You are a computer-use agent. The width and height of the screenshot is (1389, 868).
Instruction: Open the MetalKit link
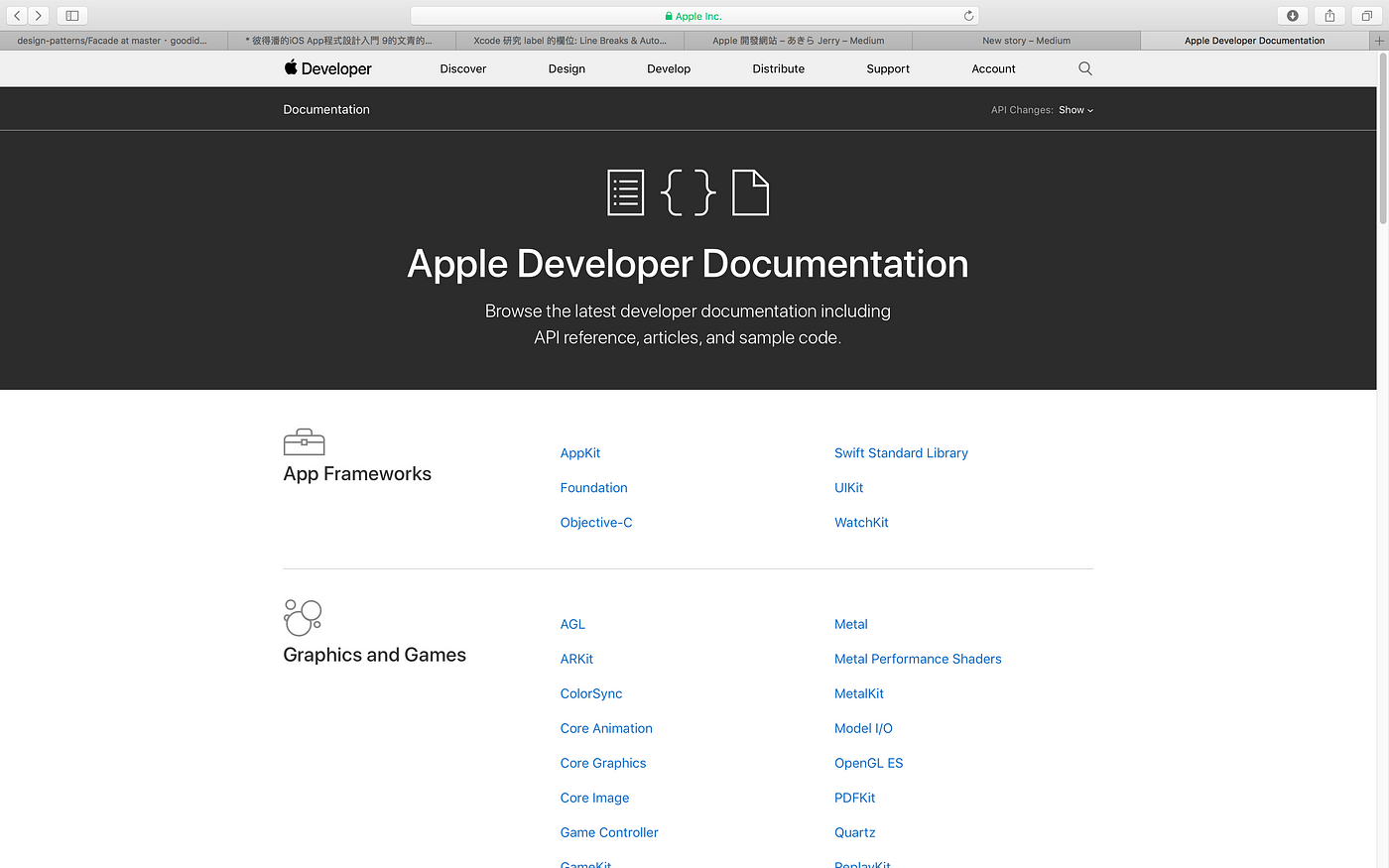pos(859,693)
